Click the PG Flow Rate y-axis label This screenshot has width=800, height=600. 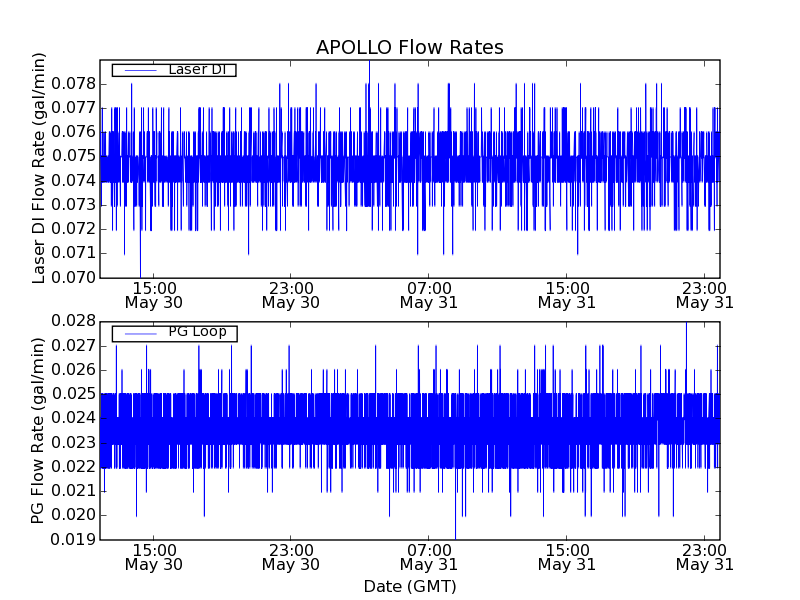tap(40, 430)
